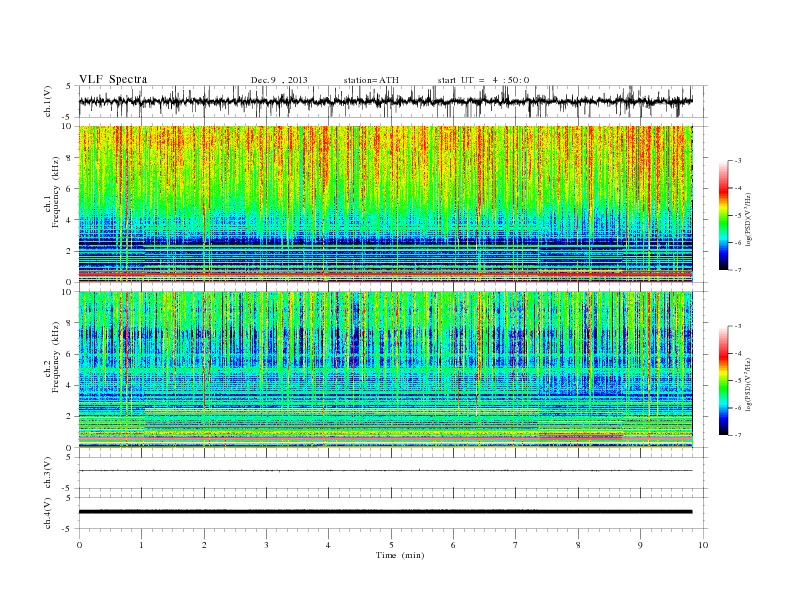The image size is (792, 612).
Task: Click the flat ch.3 voltage trace
Action: pyautogui.click(x=385, y=471)
